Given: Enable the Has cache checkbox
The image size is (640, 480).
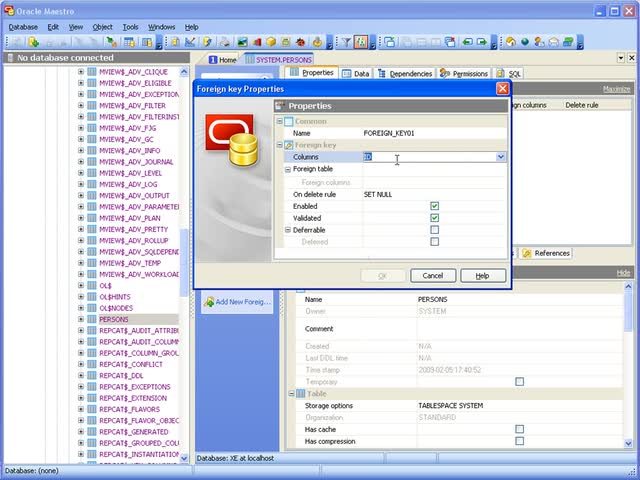Looking at the screenshot, I should tap(519, 429).
